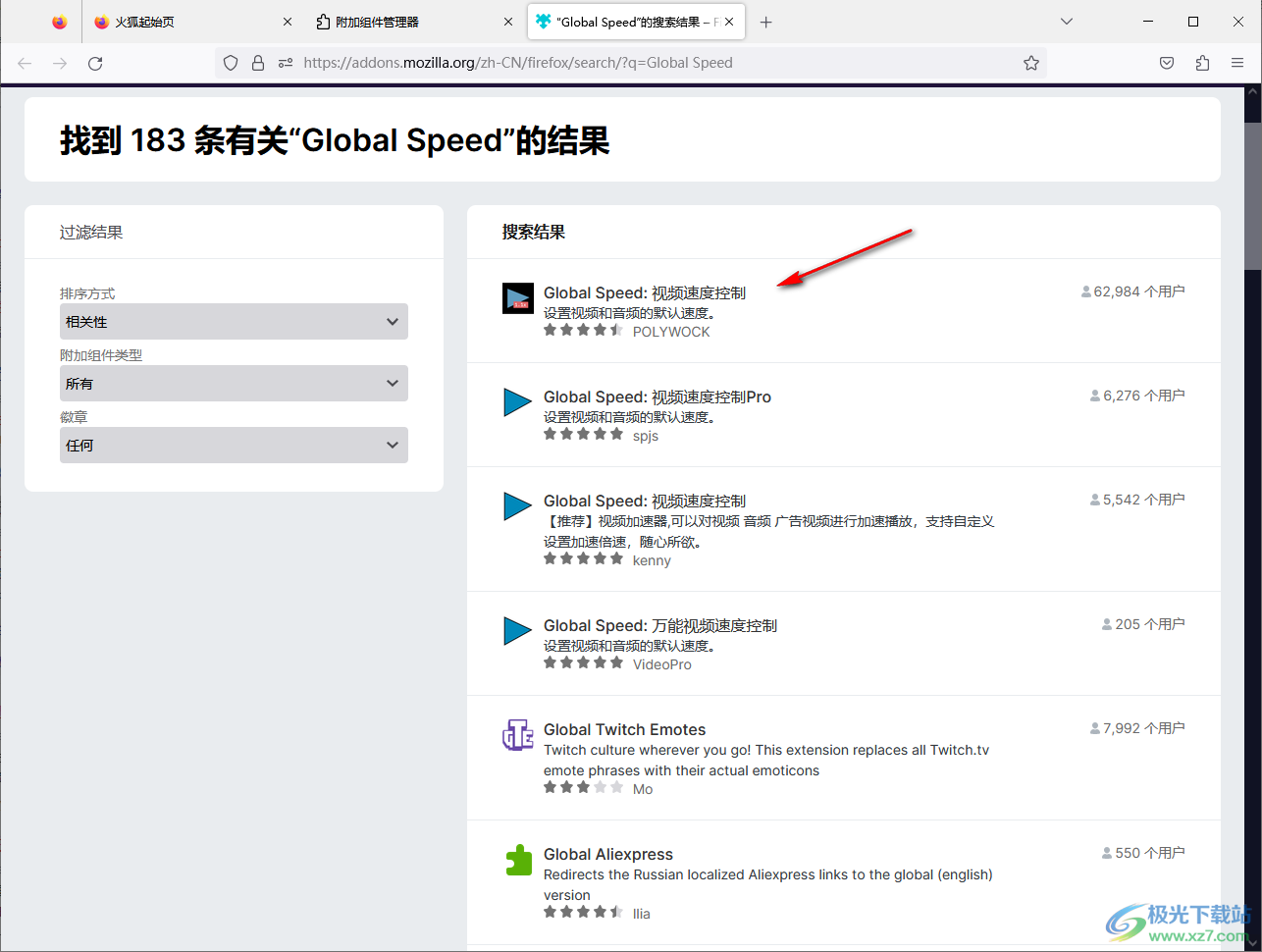Click the blue play icon of kenny's add-on
1262x952 pixels.
click(518, 506)
